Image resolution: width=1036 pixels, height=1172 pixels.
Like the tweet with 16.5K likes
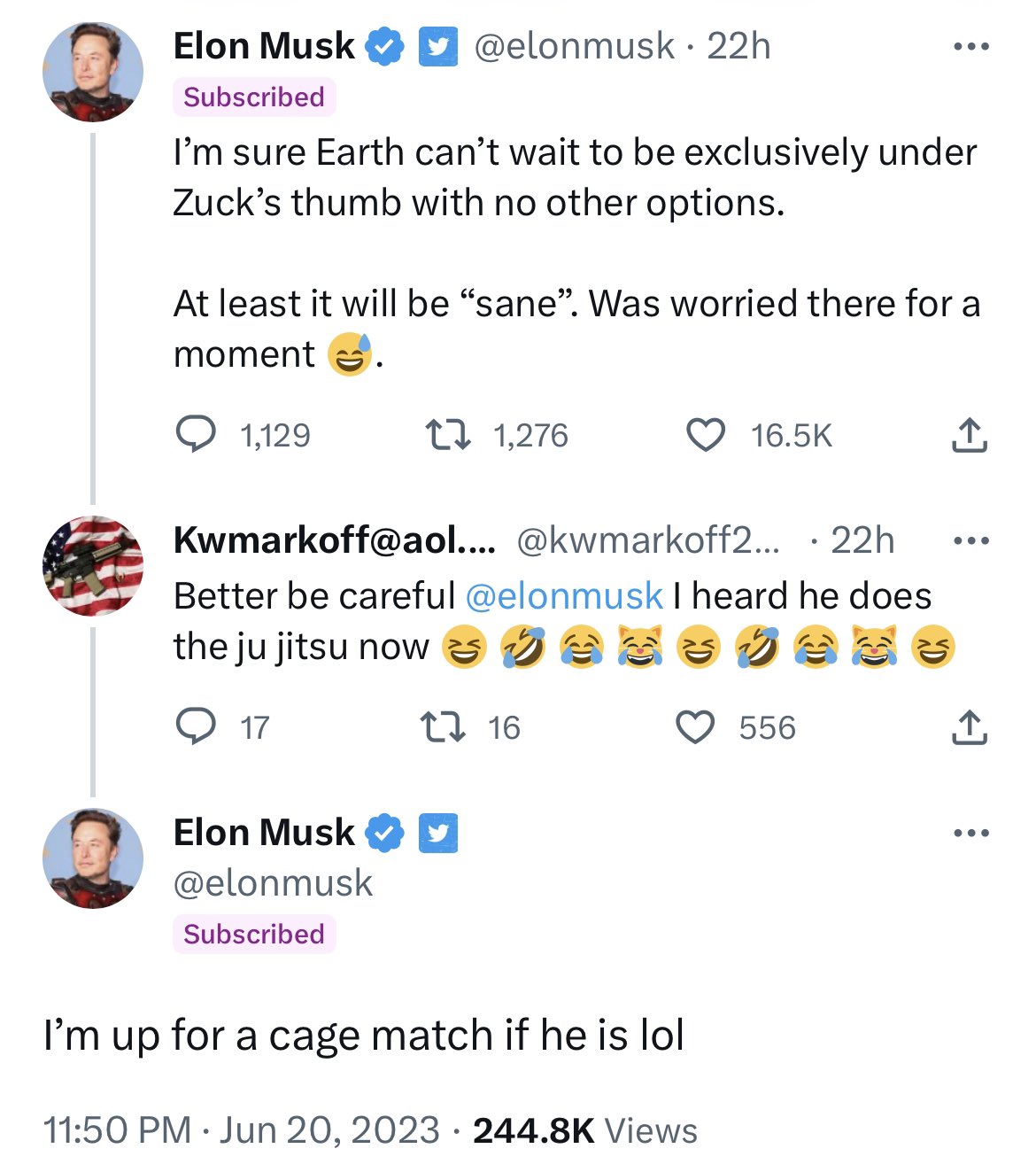(x=706, y=435)
